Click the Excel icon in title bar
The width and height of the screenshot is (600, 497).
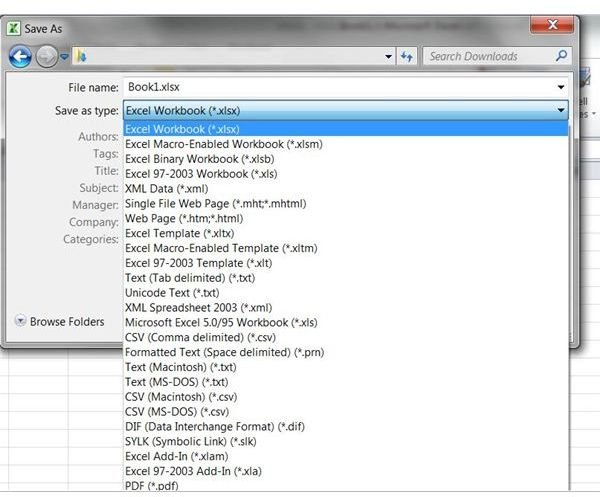click(13, 28)
